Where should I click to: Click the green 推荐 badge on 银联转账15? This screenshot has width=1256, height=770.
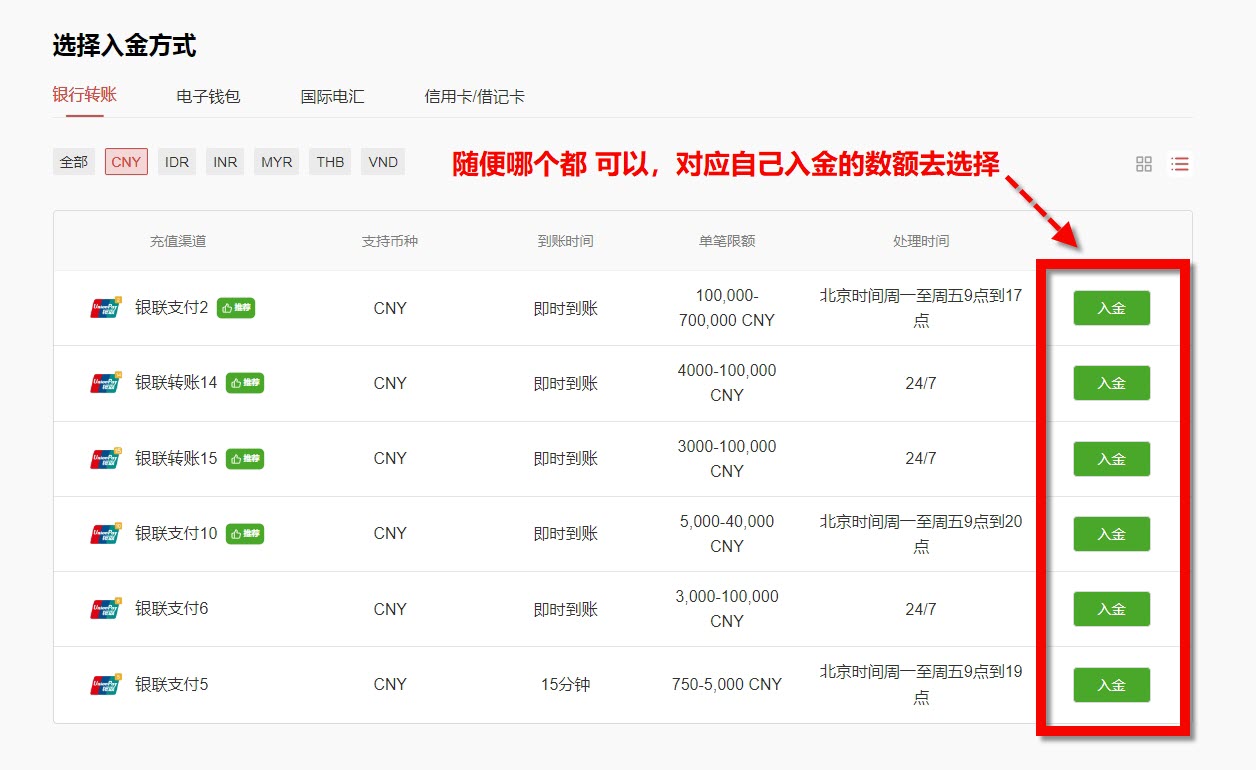[x=246, y=458]
